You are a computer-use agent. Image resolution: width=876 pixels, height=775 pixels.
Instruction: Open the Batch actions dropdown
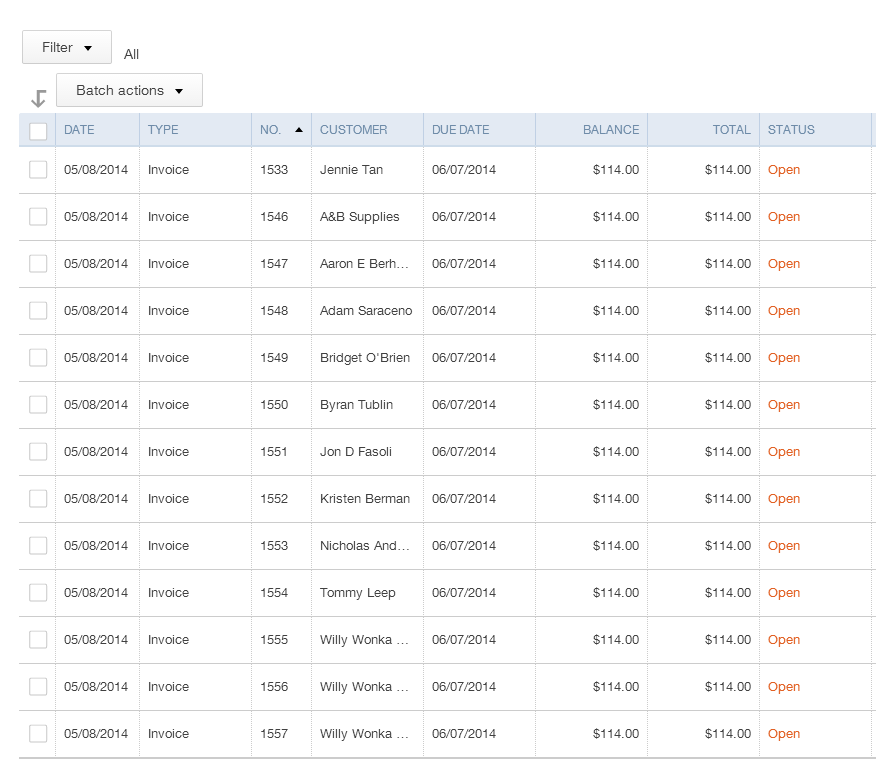click(x=129, y=91)
